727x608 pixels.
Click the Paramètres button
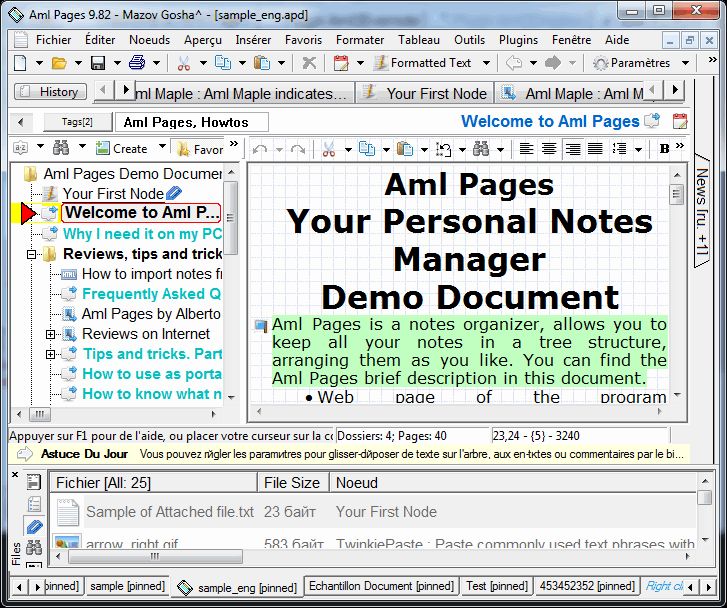click(x=632, y=63)
